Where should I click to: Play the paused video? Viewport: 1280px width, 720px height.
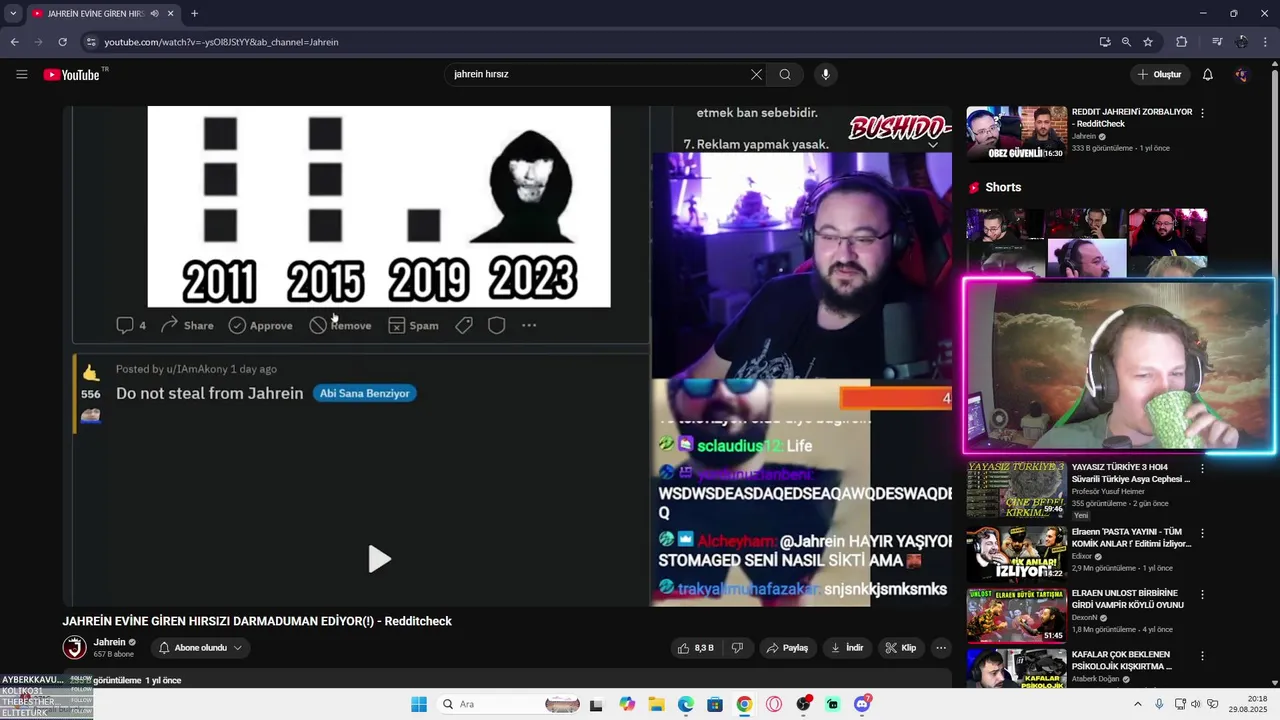[378, 559]
